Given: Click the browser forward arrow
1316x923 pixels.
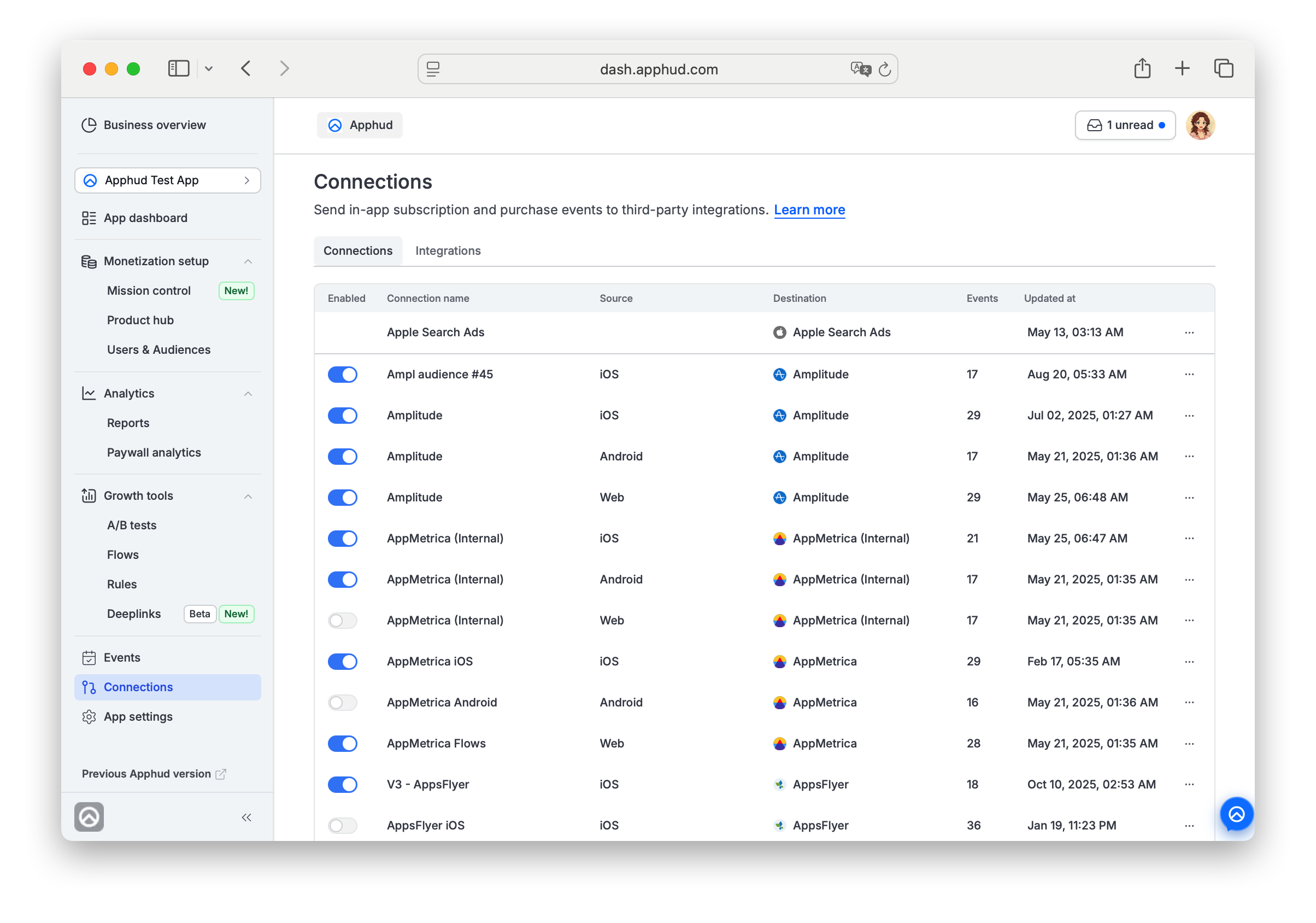Looking at the screenshot, I should [x=284, y=69].
